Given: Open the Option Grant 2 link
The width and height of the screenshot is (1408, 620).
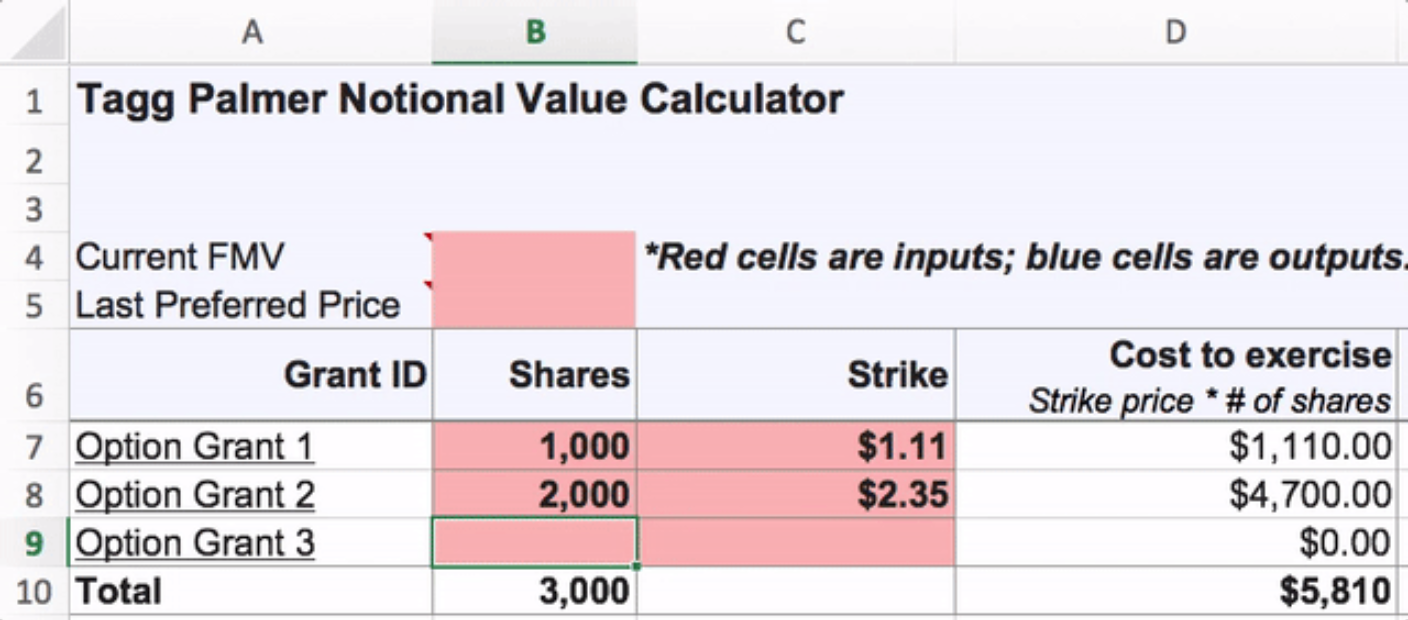Looking at the screenshot, I should coord(195,495).
